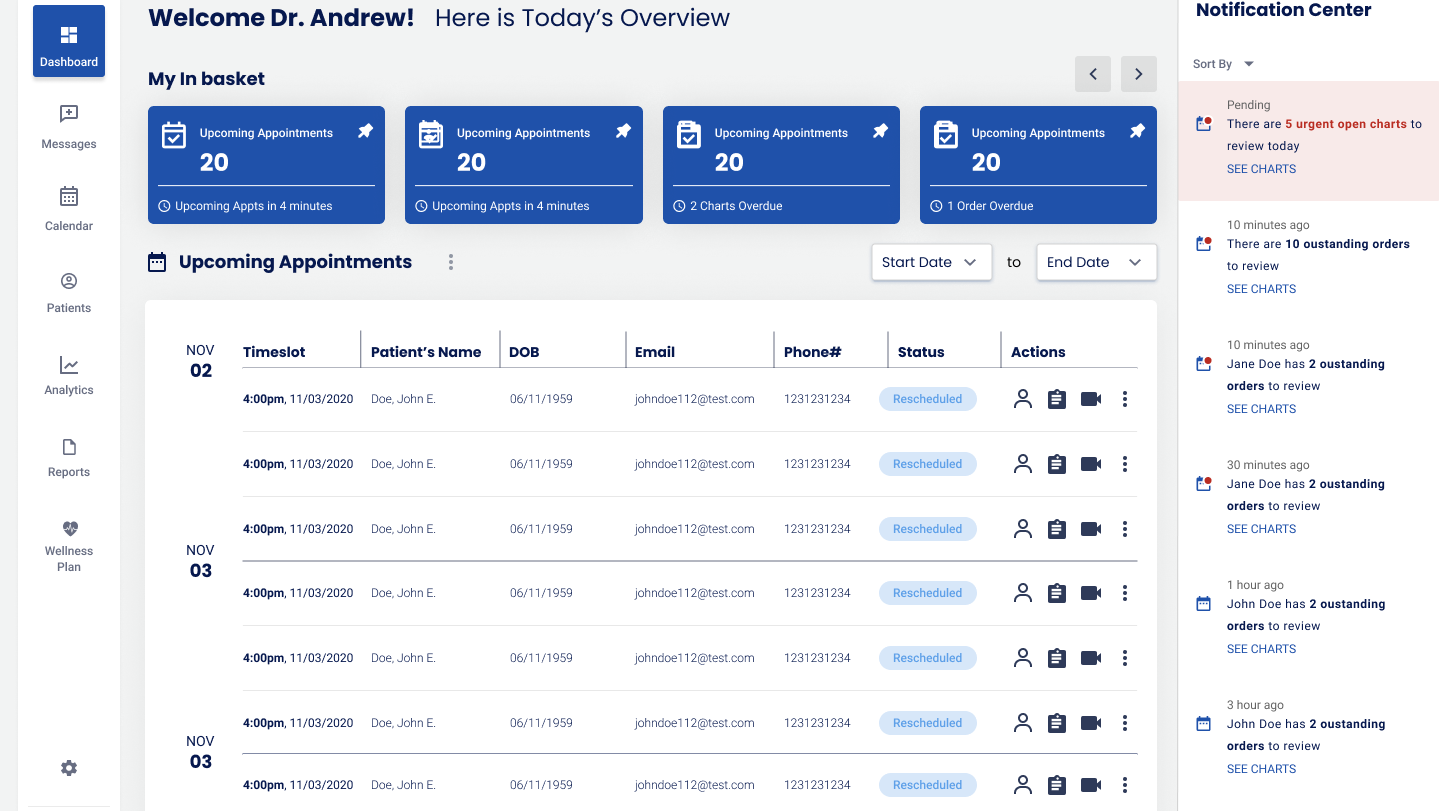See charts for 5 urgent open charts
Viewport: 1439px width, 811px height.
(x=1261, y=169)
